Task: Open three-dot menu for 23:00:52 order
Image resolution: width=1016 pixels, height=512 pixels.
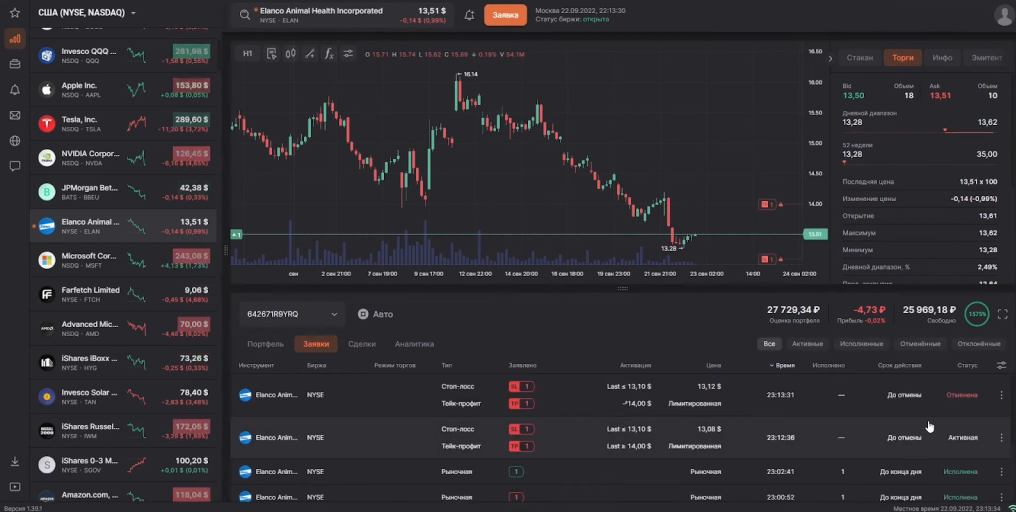Action: 1001,497
